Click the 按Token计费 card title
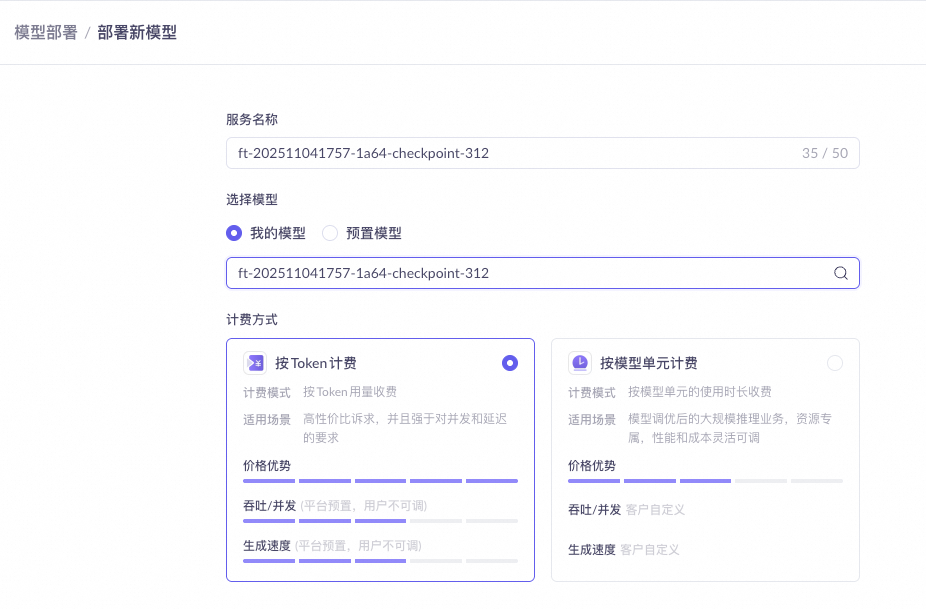Screen dimensions: 926x609 coord(316,363)
